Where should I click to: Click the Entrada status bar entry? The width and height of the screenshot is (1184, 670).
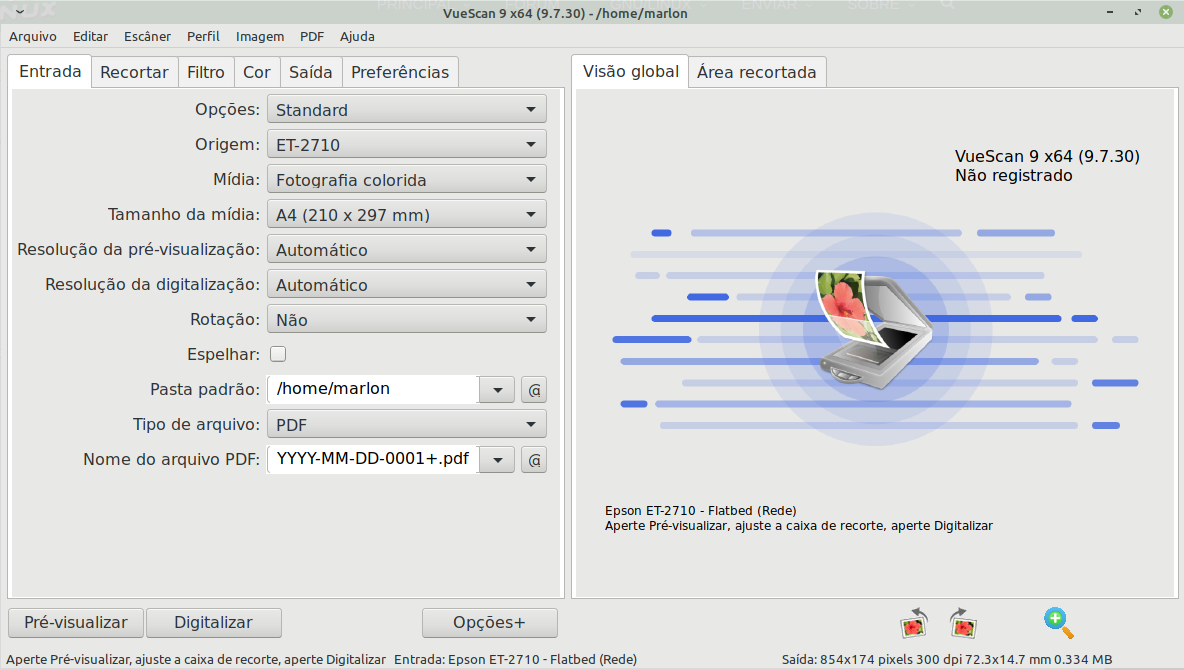516,659
